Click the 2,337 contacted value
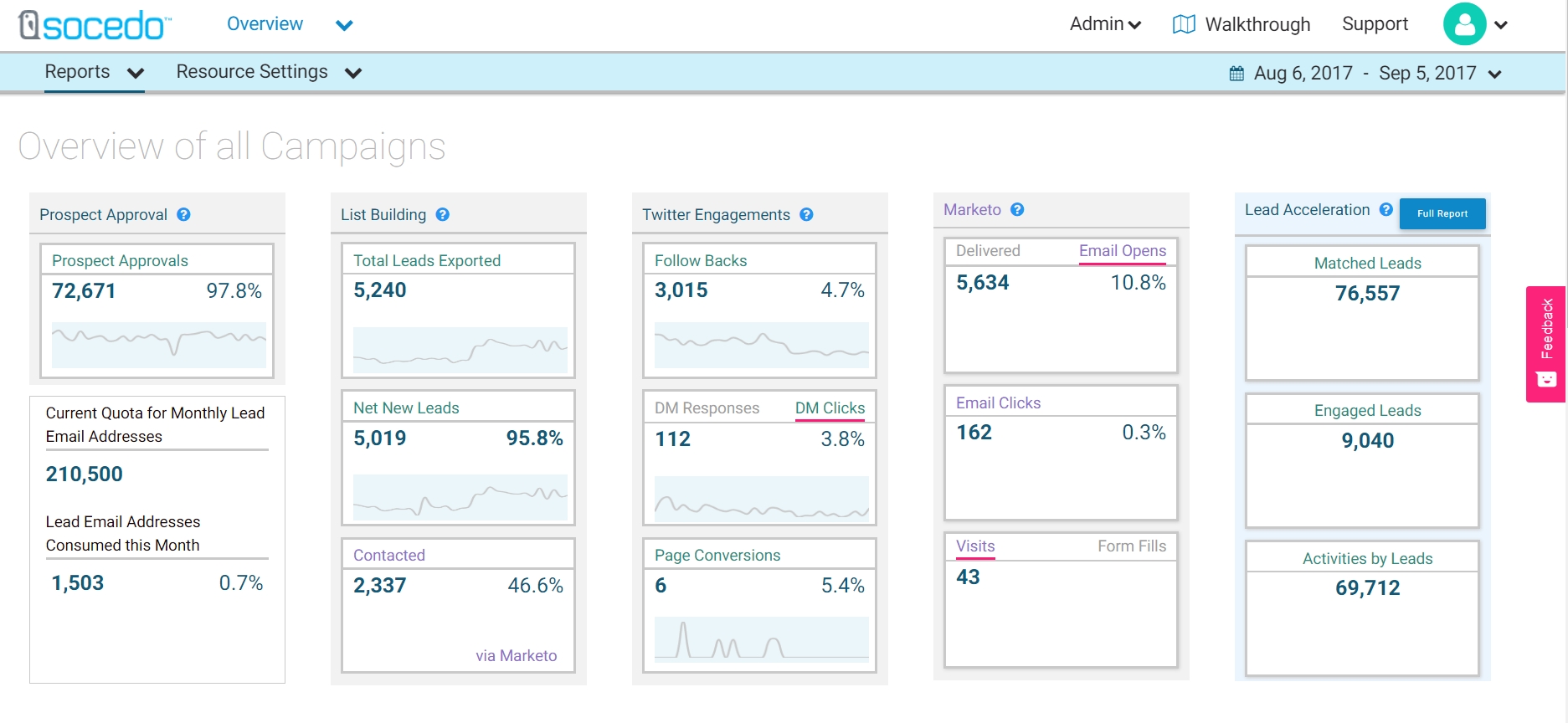The image size is (1568, 723). click(380, 586)
